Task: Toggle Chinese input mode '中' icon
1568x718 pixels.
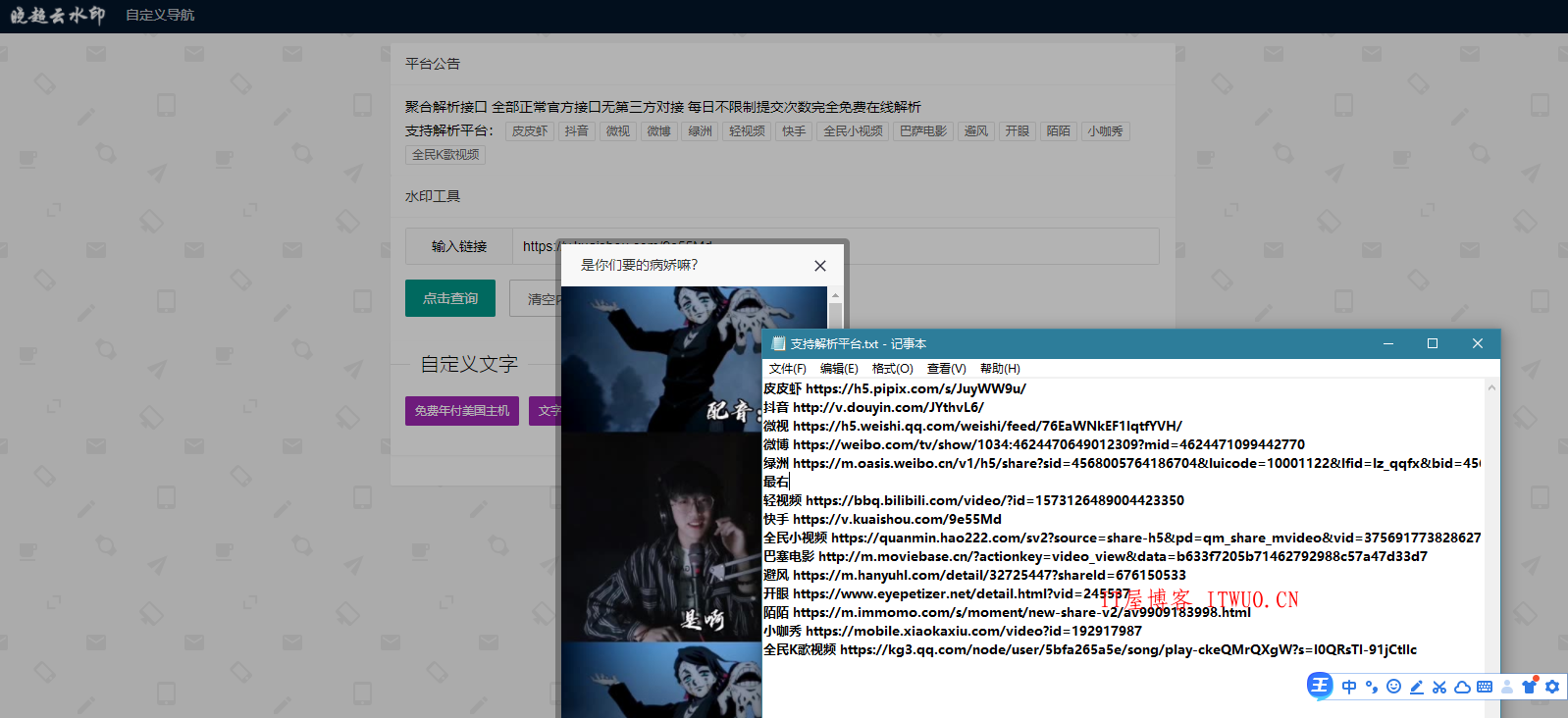Action: coord(1349,687)
